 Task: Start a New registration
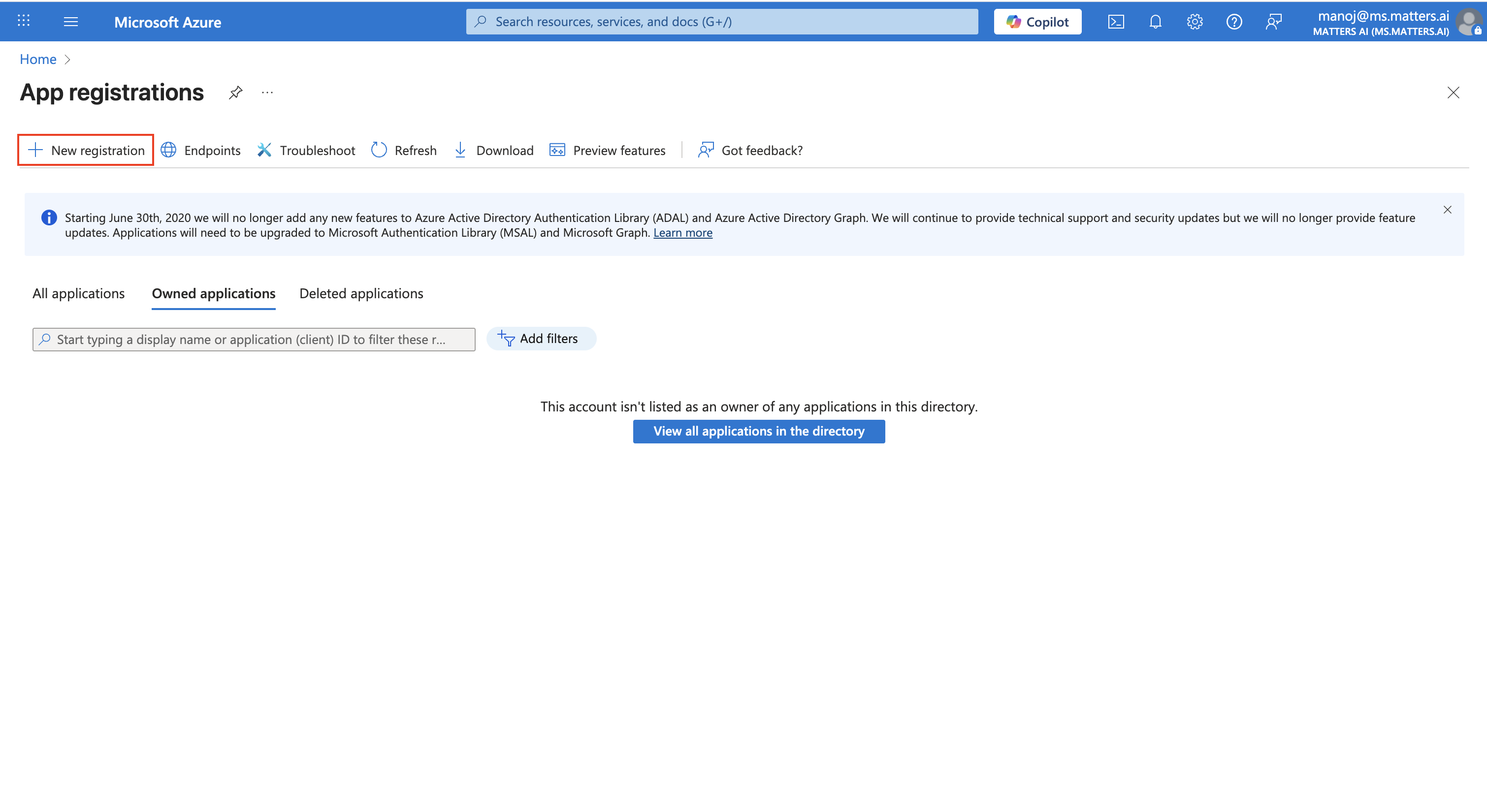click(x=86, y=150)
